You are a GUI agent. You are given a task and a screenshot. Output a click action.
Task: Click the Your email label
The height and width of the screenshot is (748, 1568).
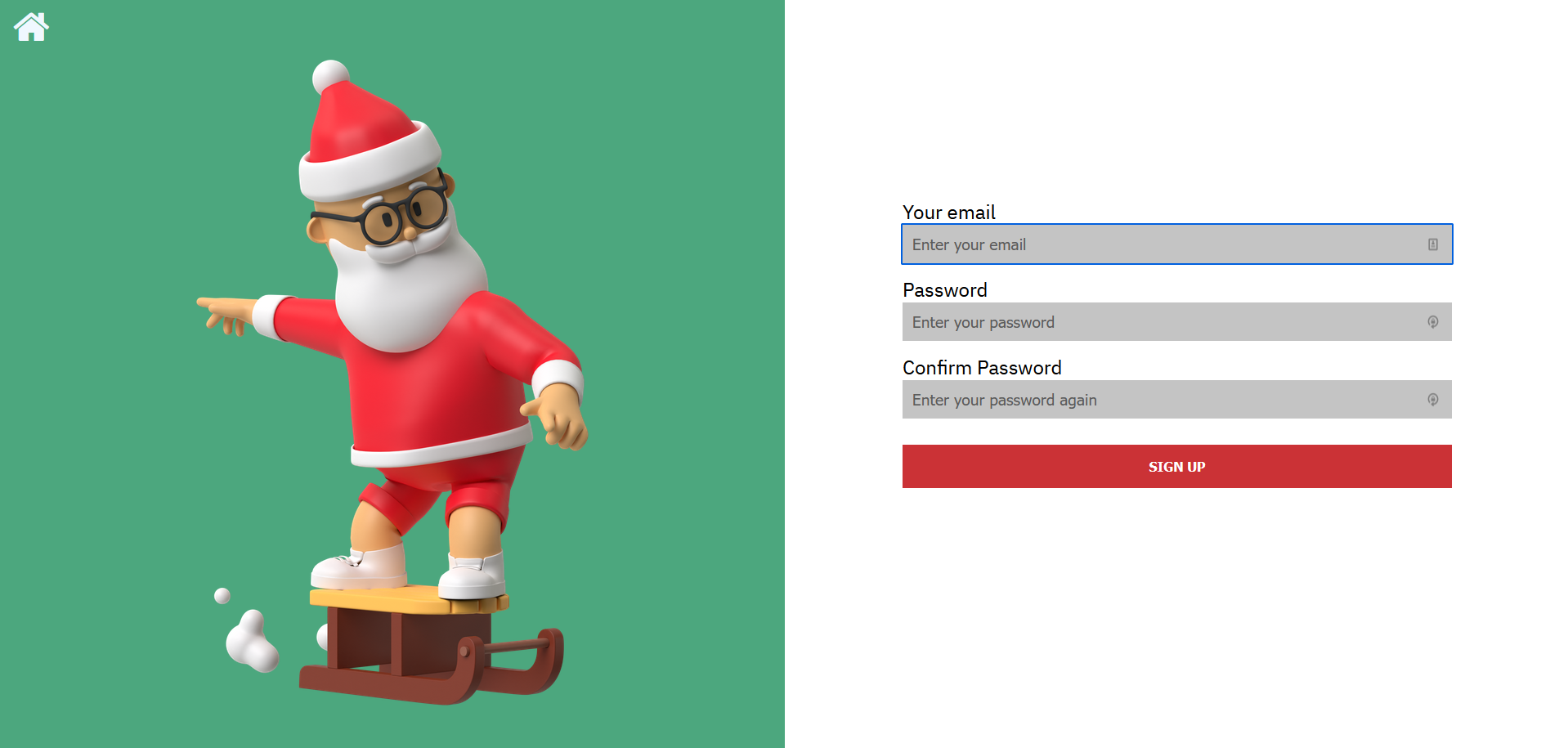coord(948,213)
